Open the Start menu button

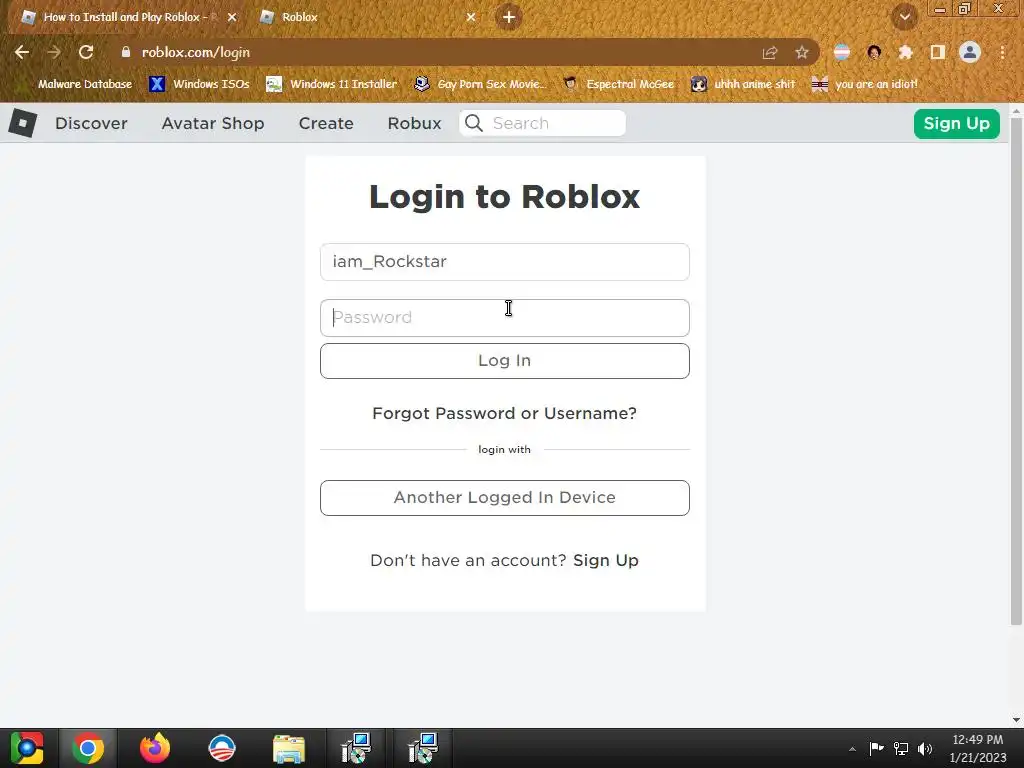[27, 748]
